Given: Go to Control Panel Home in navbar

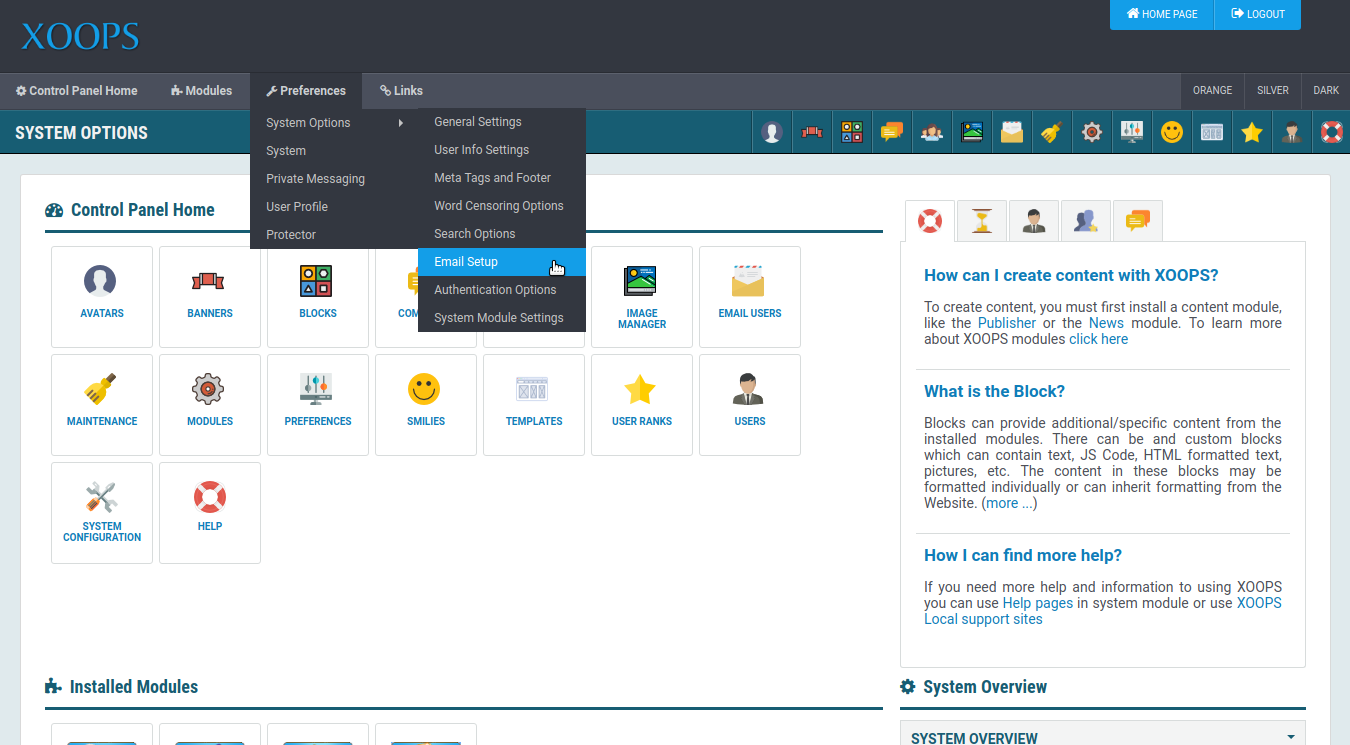Looking at the screenshot, I should coord(77,91).
